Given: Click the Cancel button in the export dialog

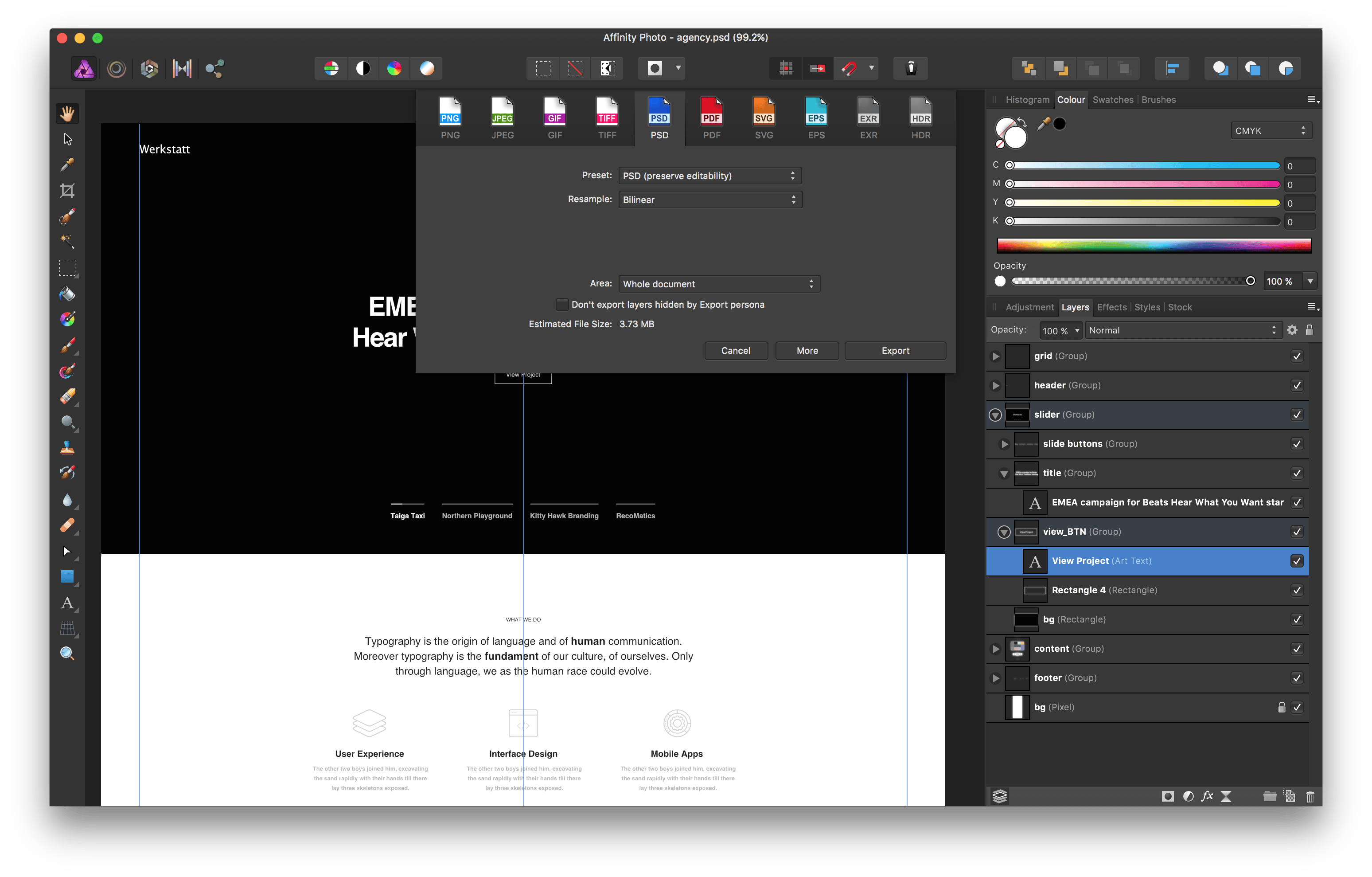Looking at the screenshot, I should tap(736, 351).
